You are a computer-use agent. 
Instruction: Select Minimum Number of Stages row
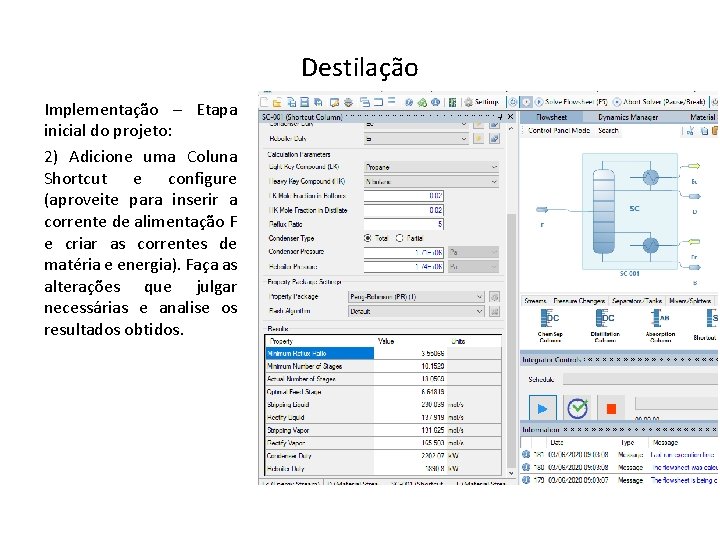point(383,366)
